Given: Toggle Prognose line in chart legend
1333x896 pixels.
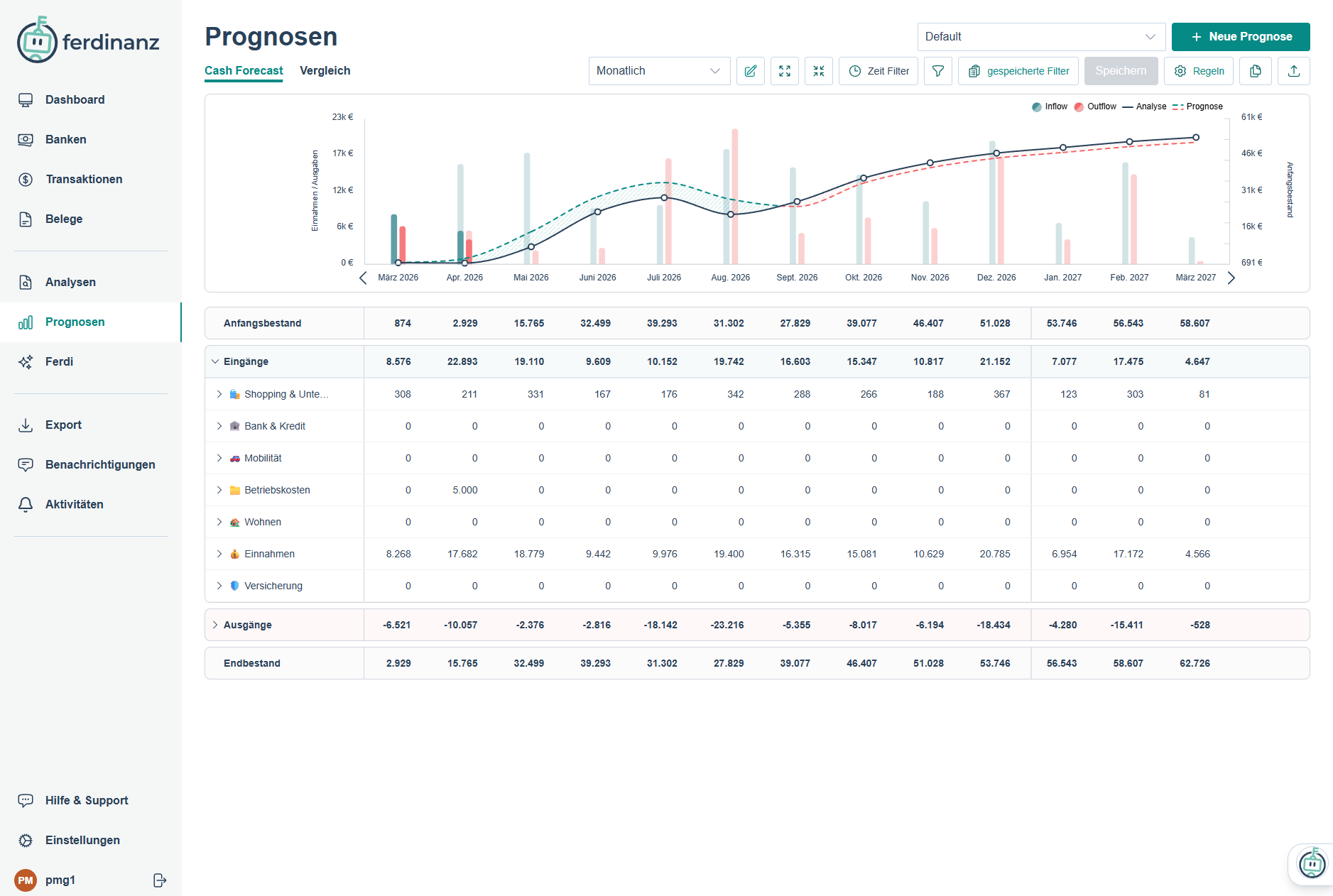Looking at the screenshot, I should (1197, 106).
